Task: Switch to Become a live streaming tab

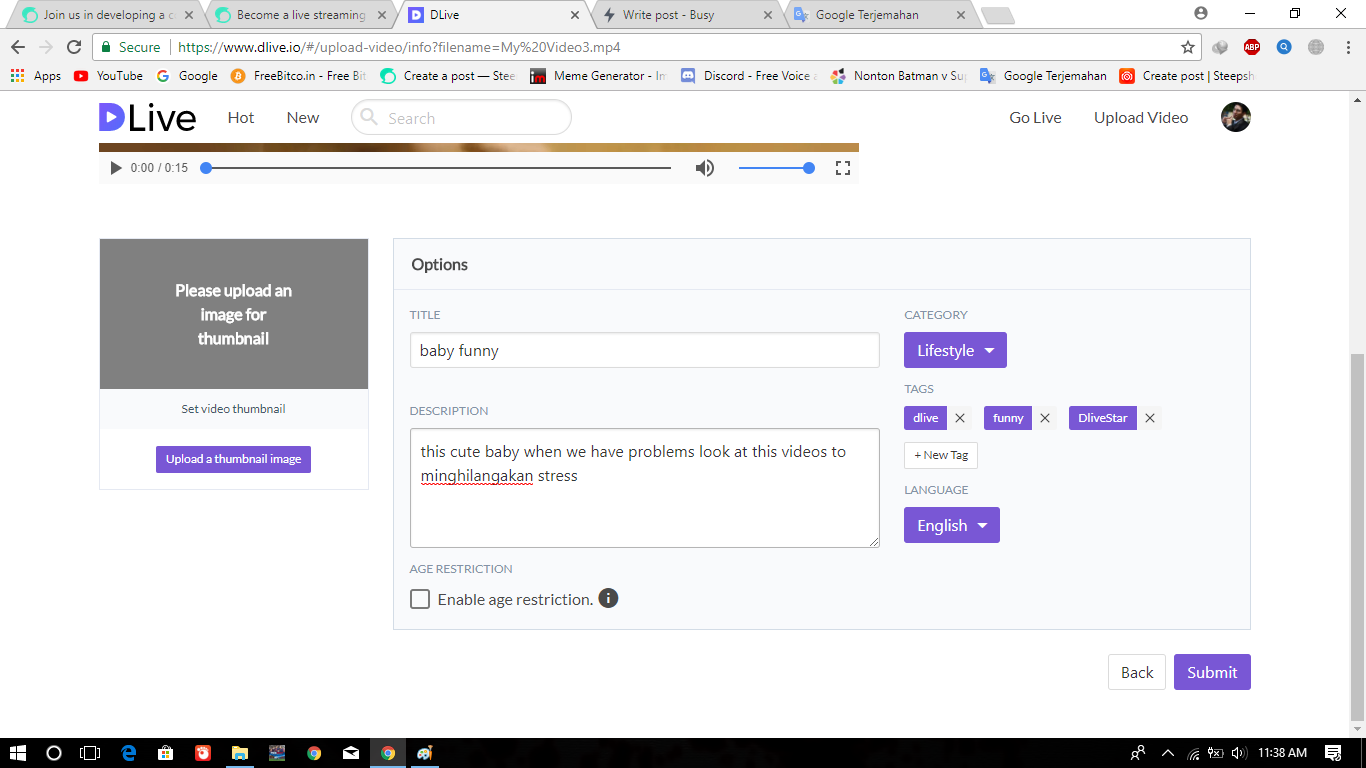Action: coord(298,15)
